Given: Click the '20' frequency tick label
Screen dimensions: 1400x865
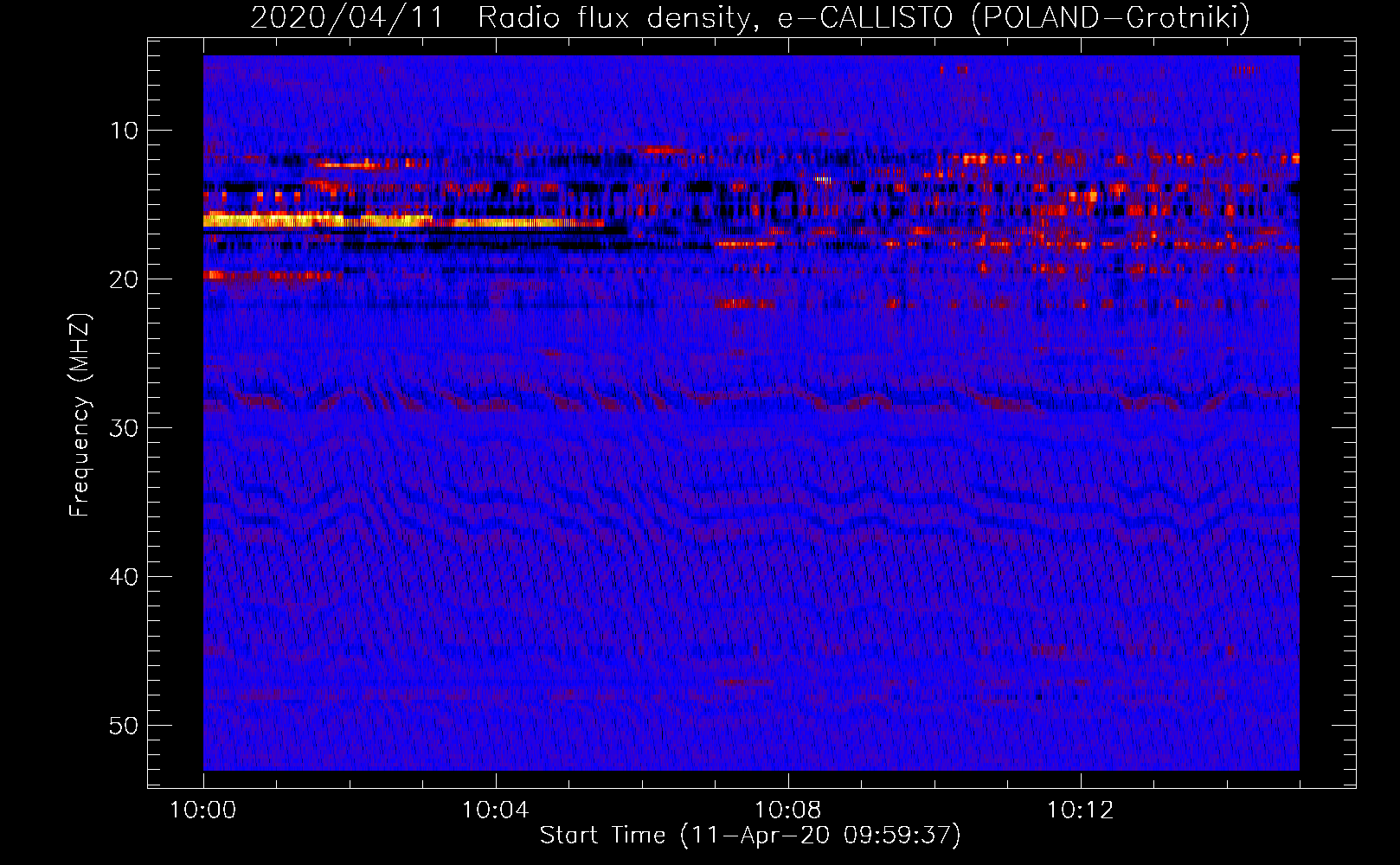Looking at the screenshot, I should 125,279.
